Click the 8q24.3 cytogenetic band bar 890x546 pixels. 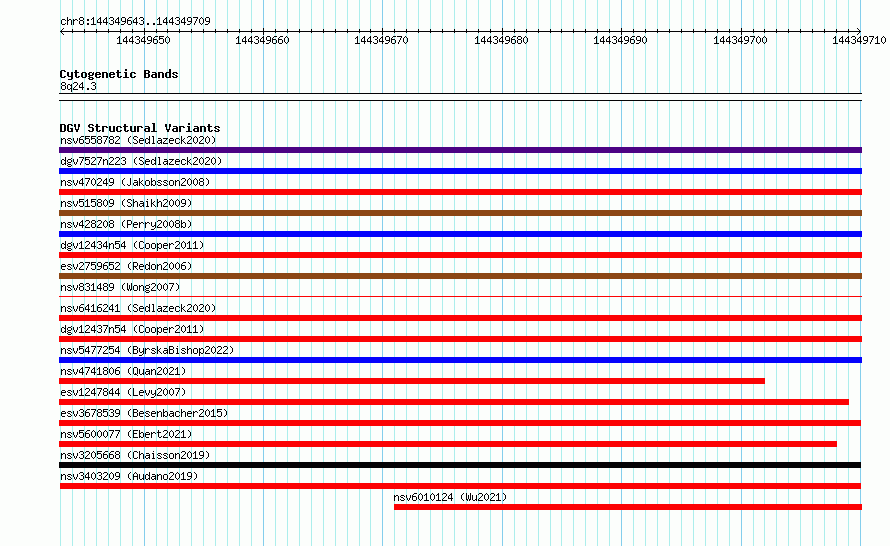click(x=460, y=97)
